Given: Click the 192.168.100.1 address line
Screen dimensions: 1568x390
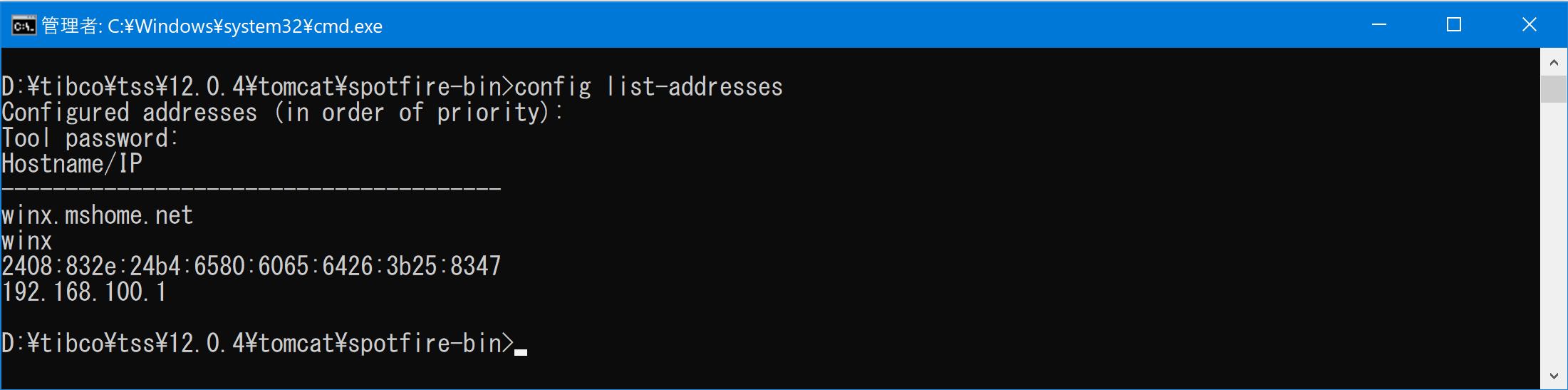Looking at the screenshot, I should click(84, 292).
